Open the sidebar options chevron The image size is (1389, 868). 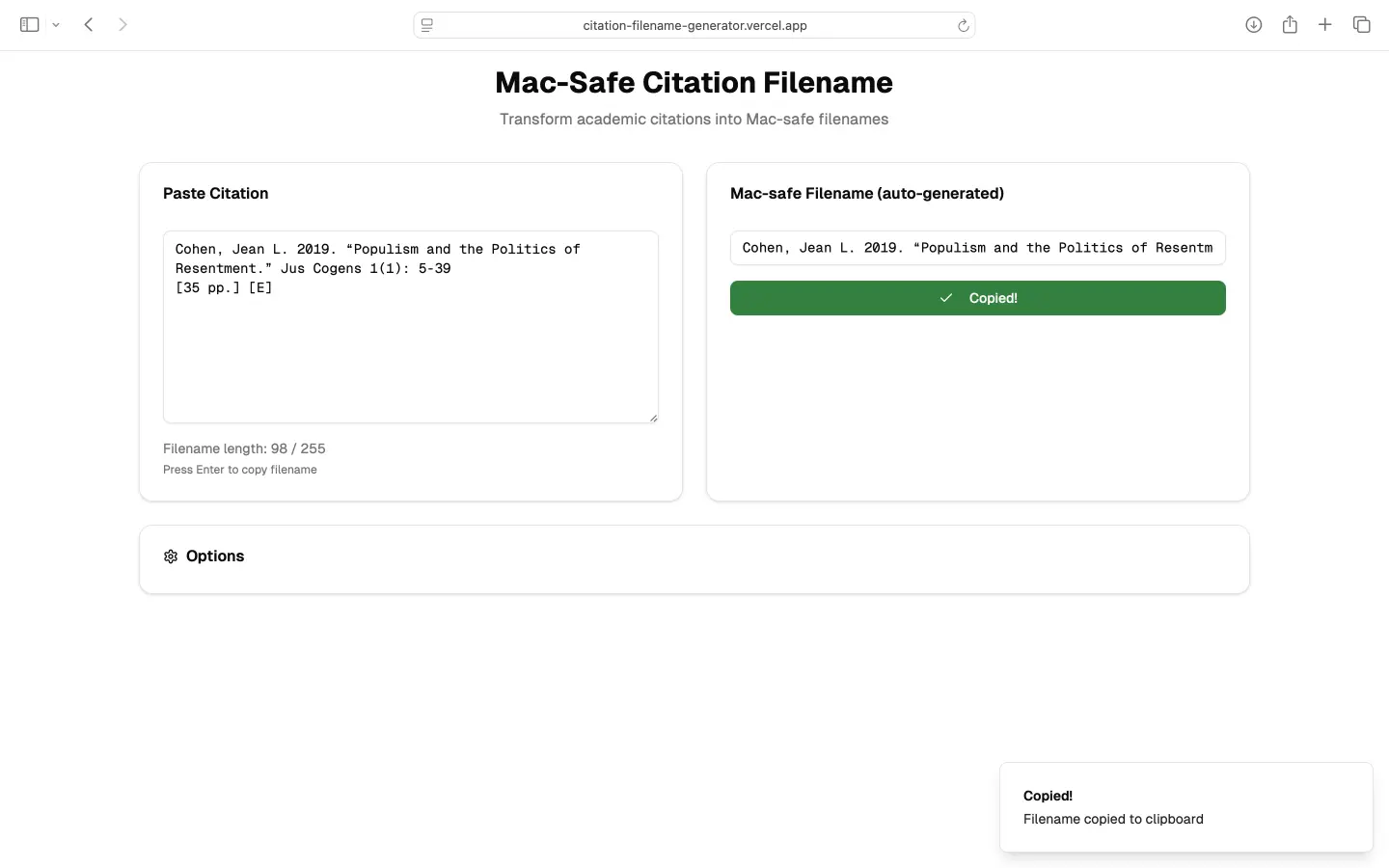coord(55,24)
